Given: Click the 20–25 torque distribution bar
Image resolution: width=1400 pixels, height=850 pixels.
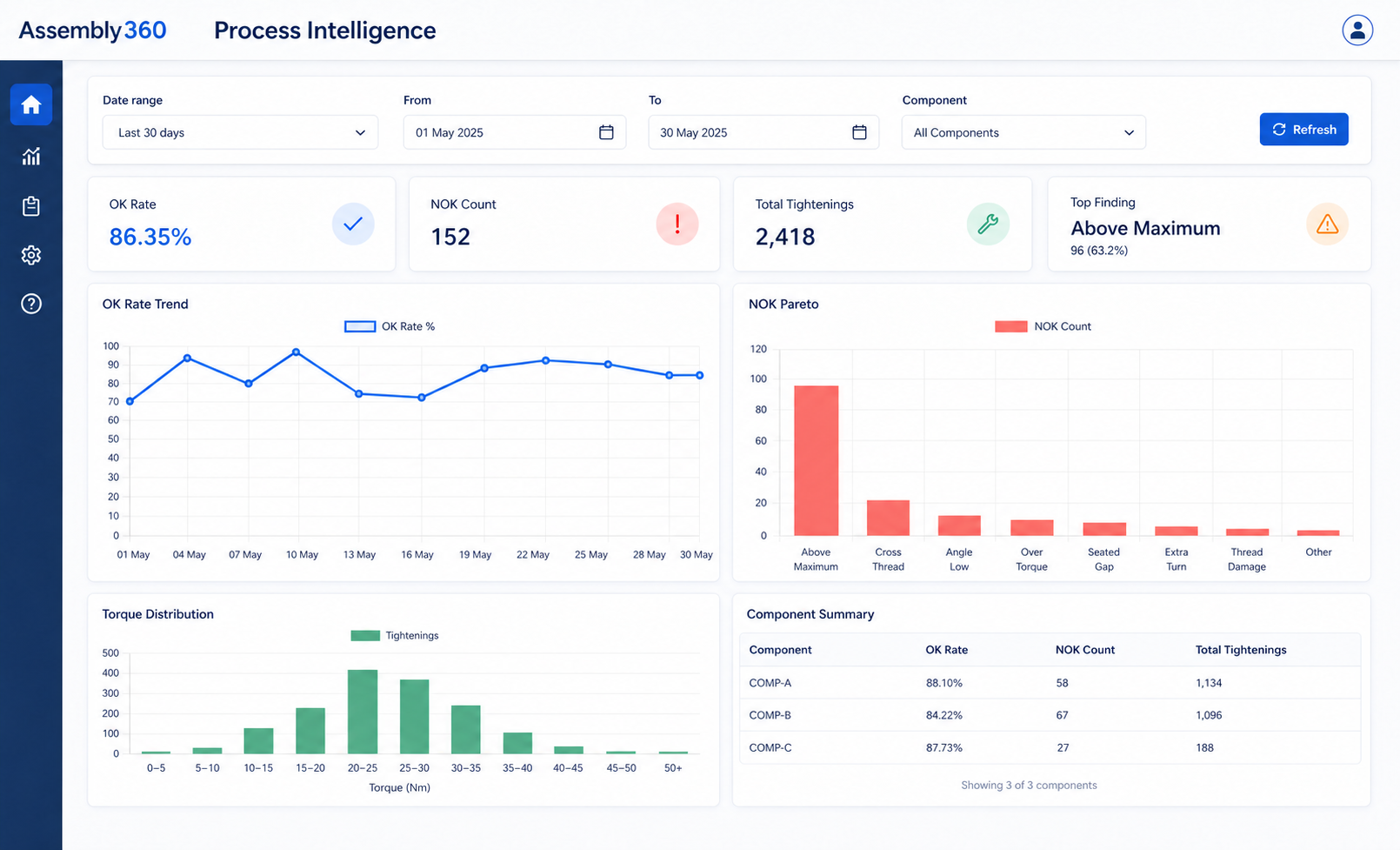Looking at the screenshot, I should click(x=363, y=712).
